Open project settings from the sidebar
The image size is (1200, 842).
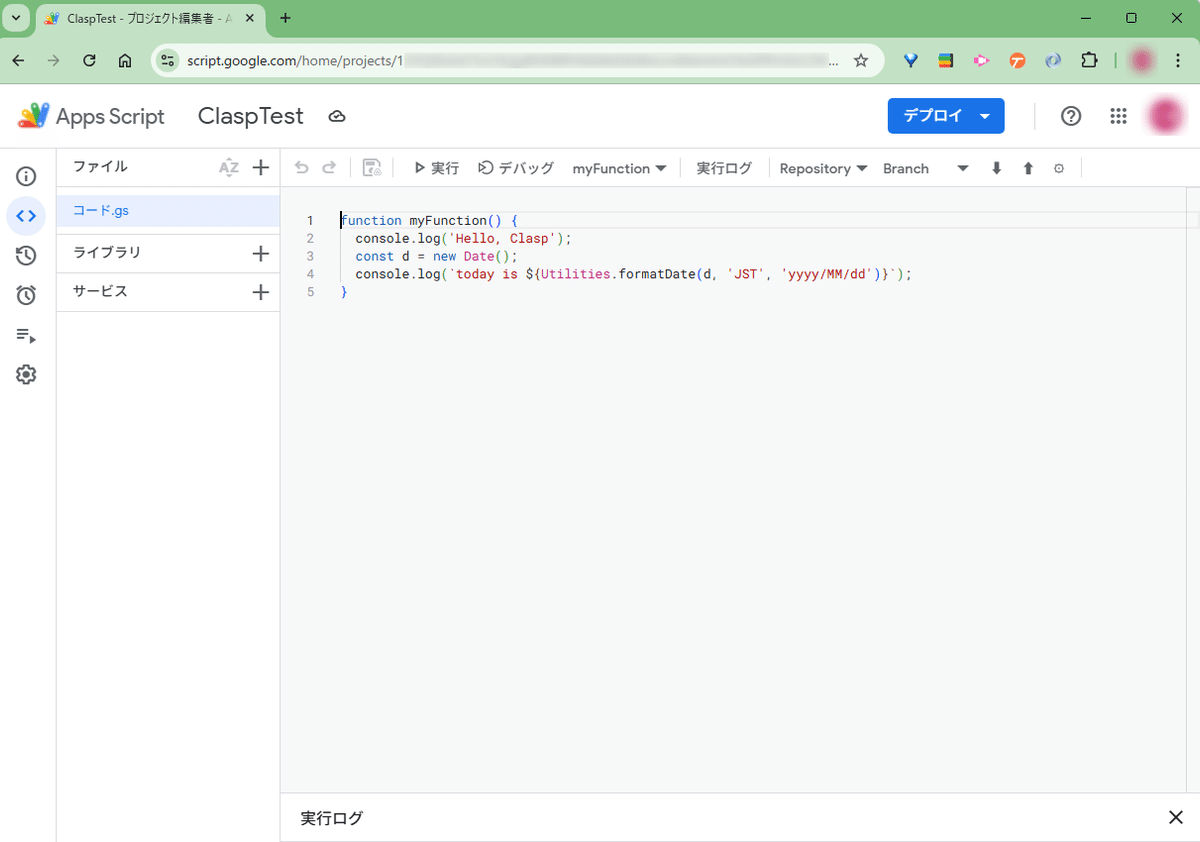pyautogui.click(x=26, y=374)
